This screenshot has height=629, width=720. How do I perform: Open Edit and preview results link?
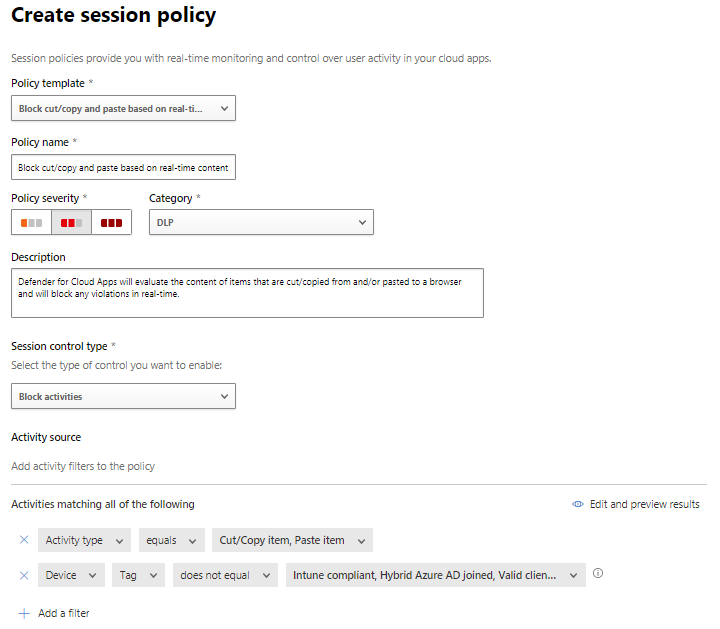(x=644, y=505)
